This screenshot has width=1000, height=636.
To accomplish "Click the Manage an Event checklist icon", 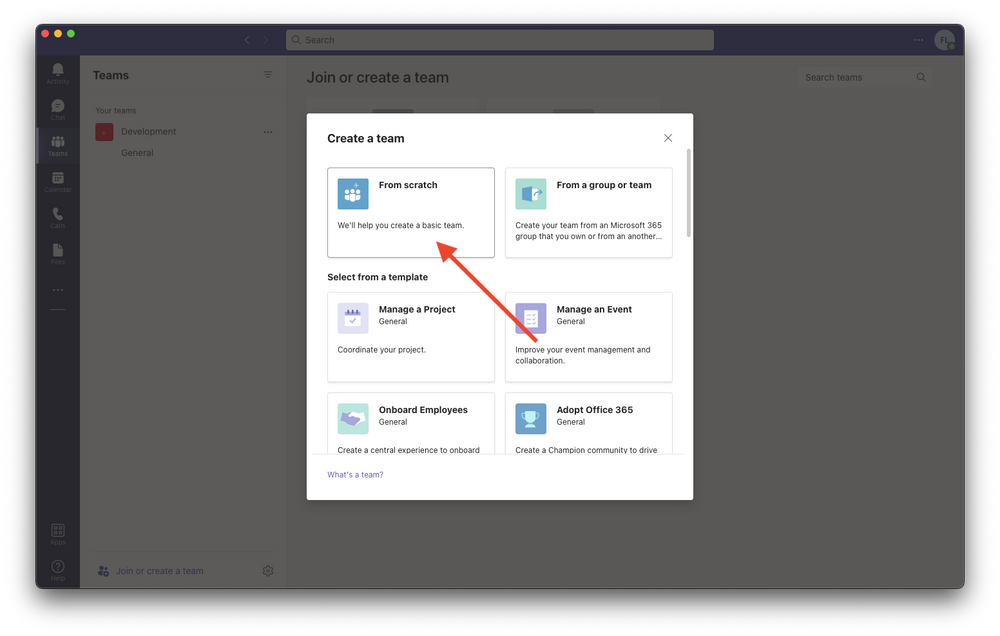I will click(531, 318).
